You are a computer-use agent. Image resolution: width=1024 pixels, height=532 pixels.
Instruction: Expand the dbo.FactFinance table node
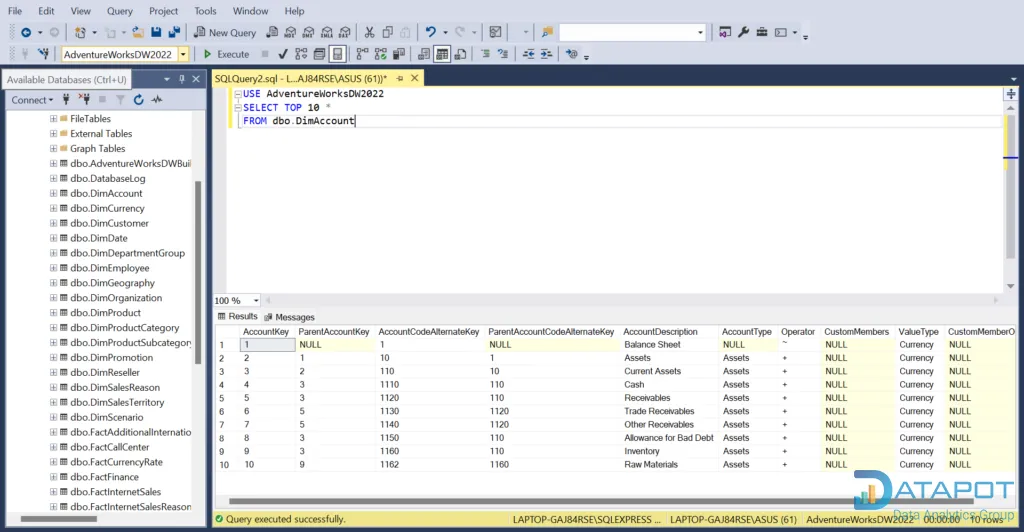53,477
